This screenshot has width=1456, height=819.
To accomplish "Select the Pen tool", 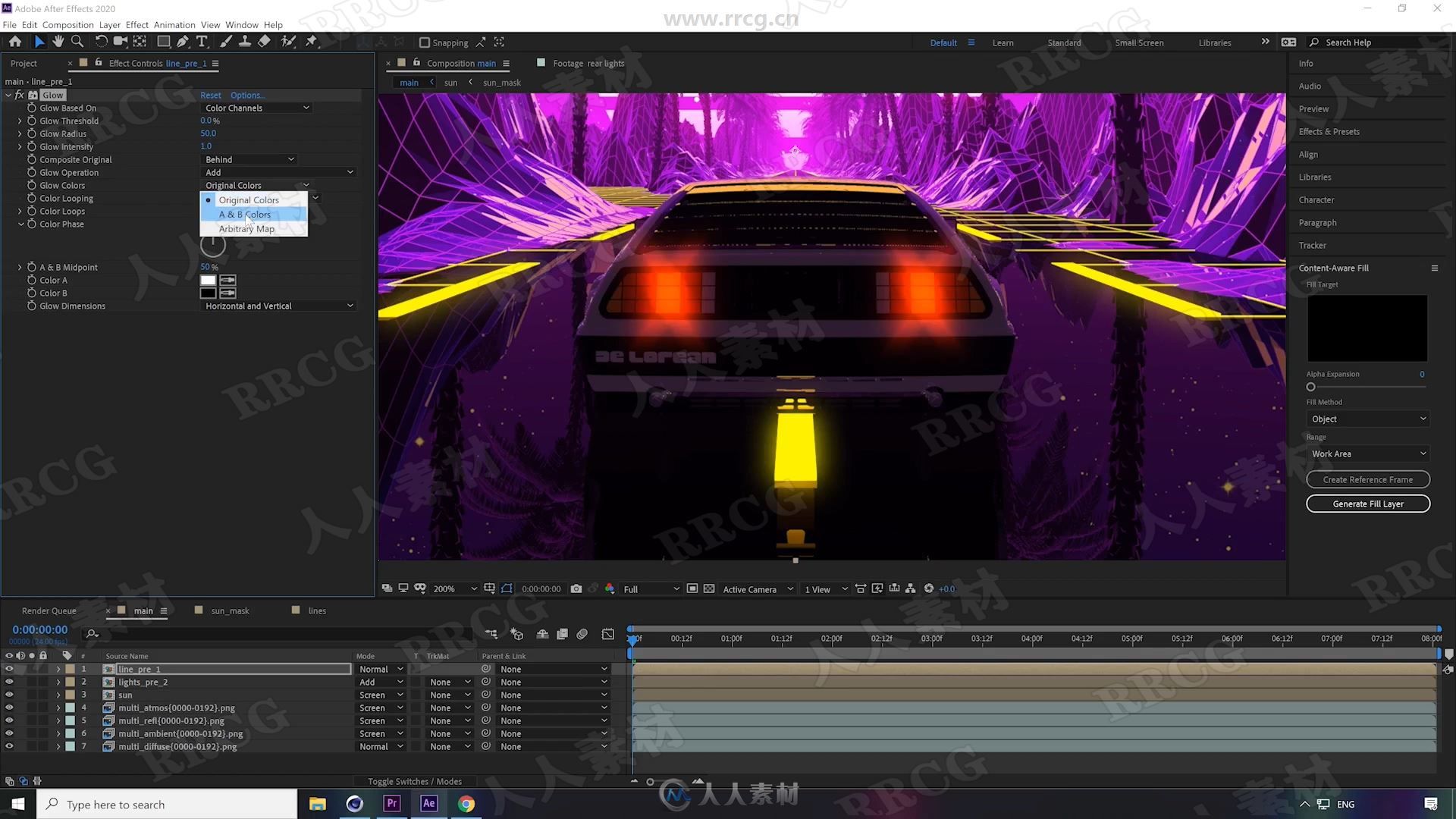I will point(183,42).
